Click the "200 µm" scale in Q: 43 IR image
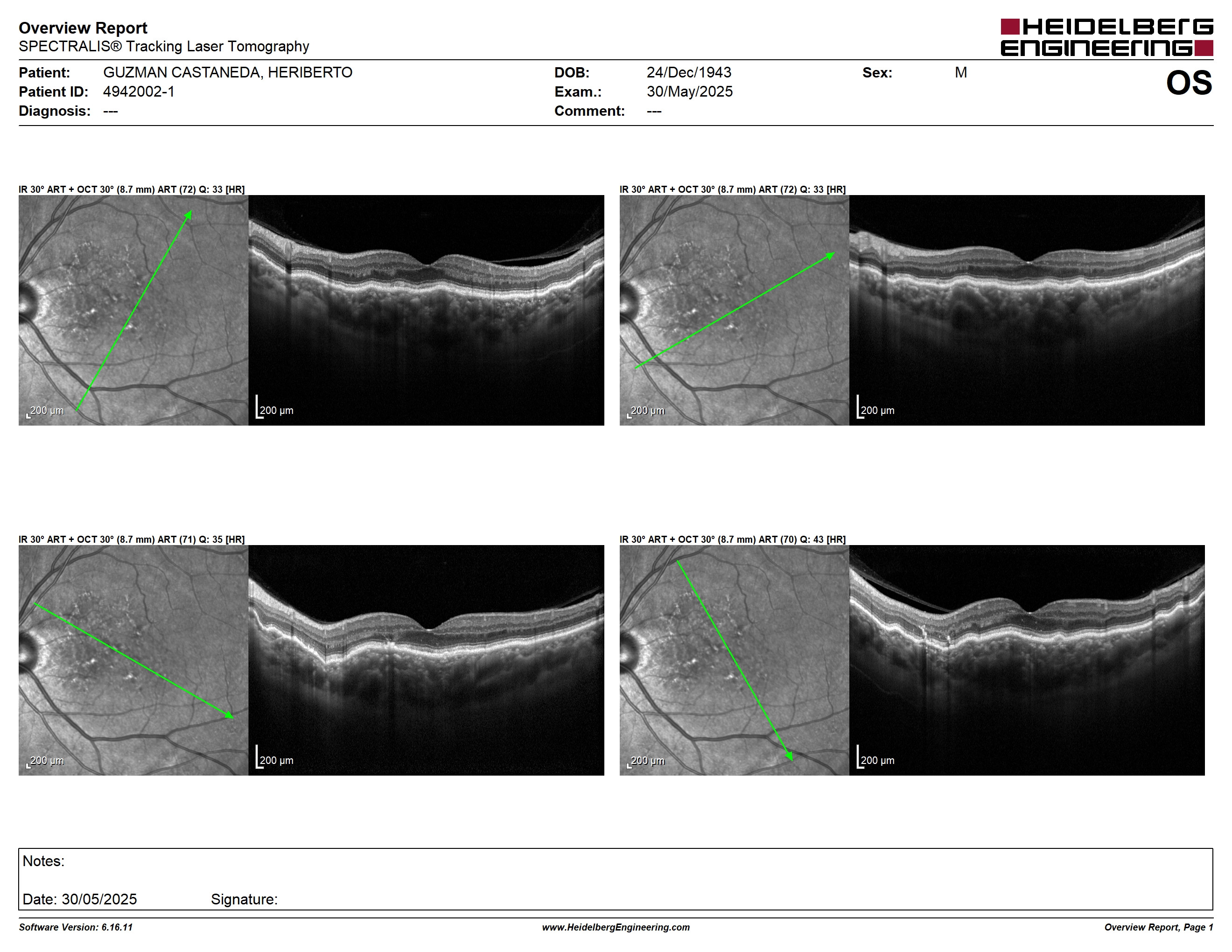1232x952 pixels. [646, 761]
